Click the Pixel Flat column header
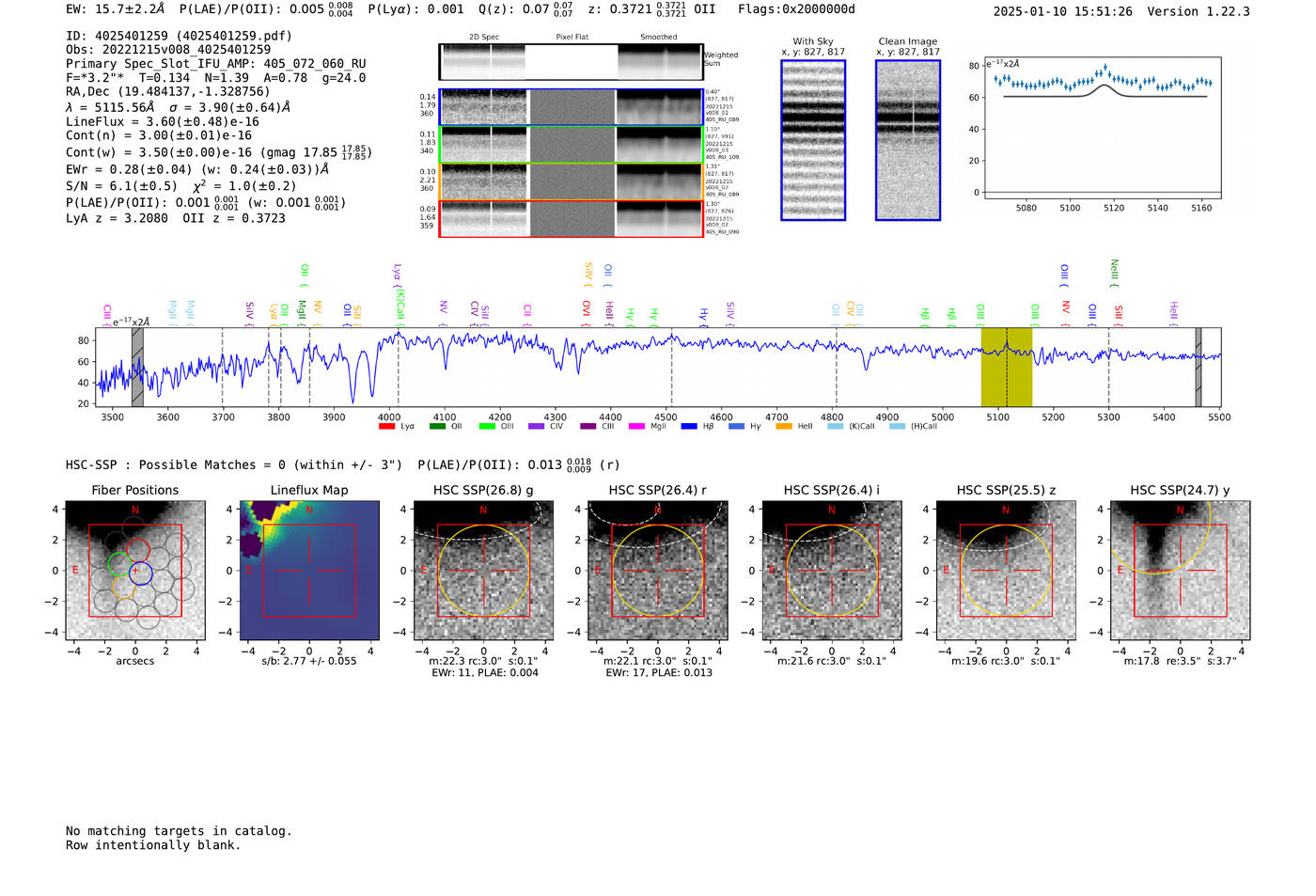The image size is (1316, 896). click(x=572, y=38)
